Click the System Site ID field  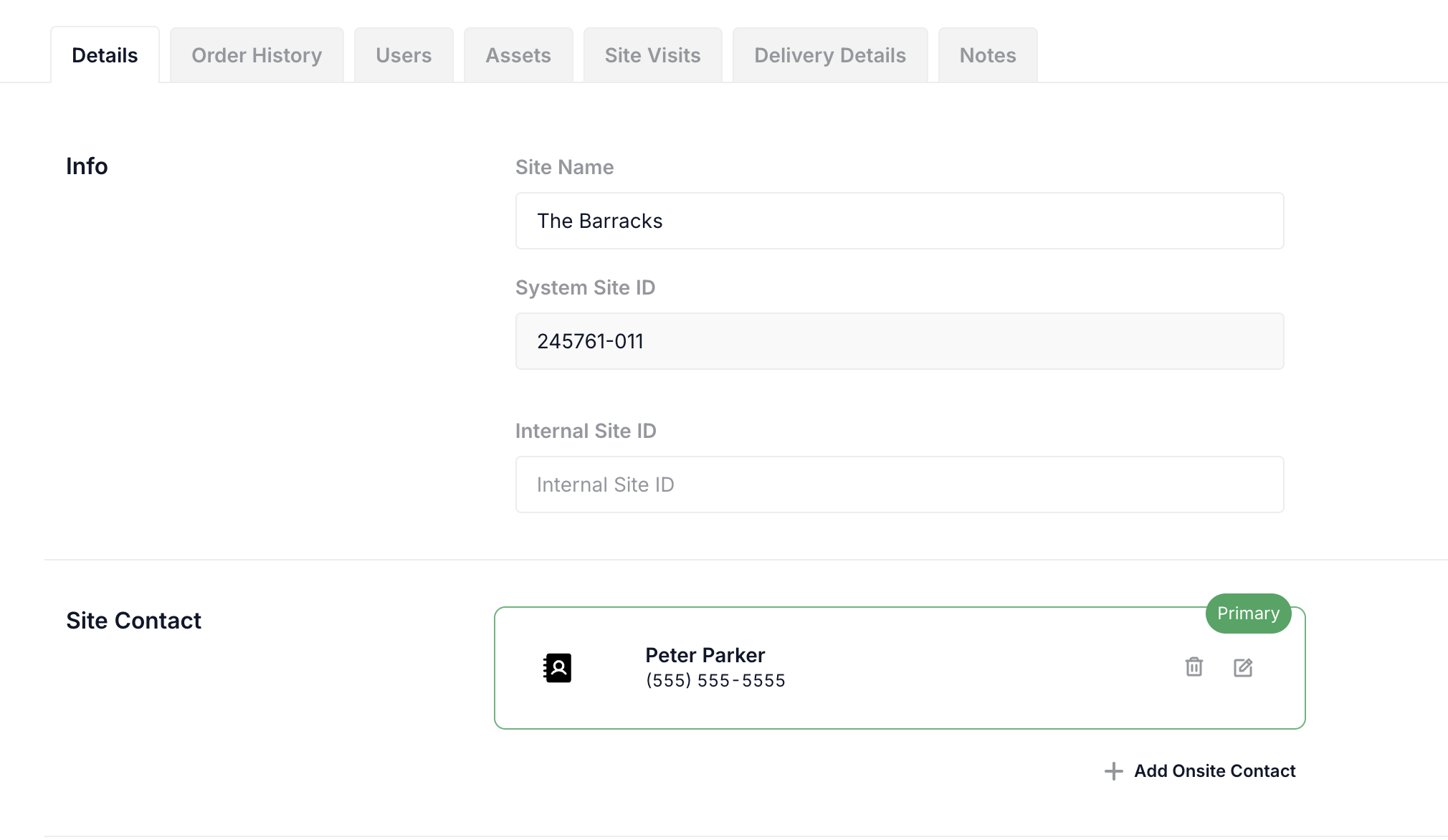tap(900, 341)
